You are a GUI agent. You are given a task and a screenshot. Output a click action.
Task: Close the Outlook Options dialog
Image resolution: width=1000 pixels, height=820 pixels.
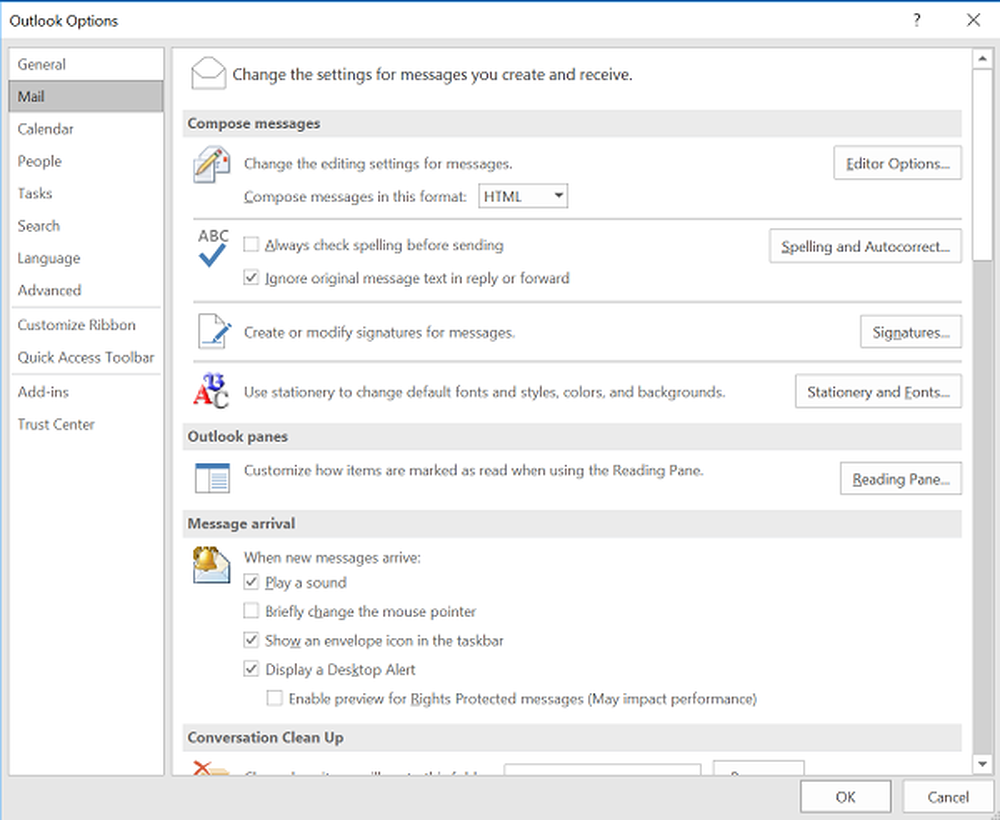[973, 20]
